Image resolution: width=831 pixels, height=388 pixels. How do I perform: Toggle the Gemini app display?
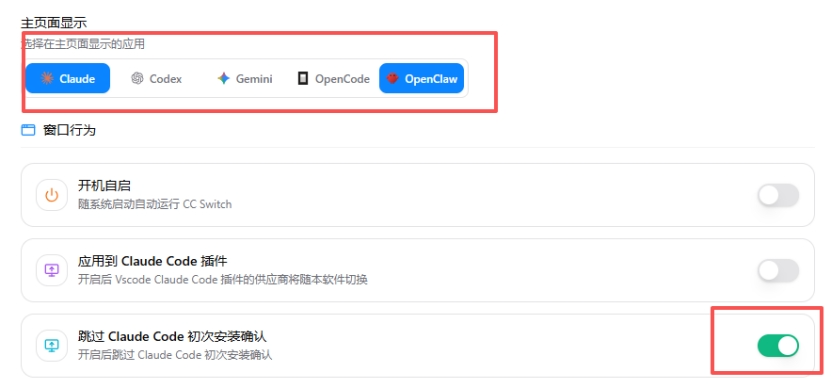(245, 78)
